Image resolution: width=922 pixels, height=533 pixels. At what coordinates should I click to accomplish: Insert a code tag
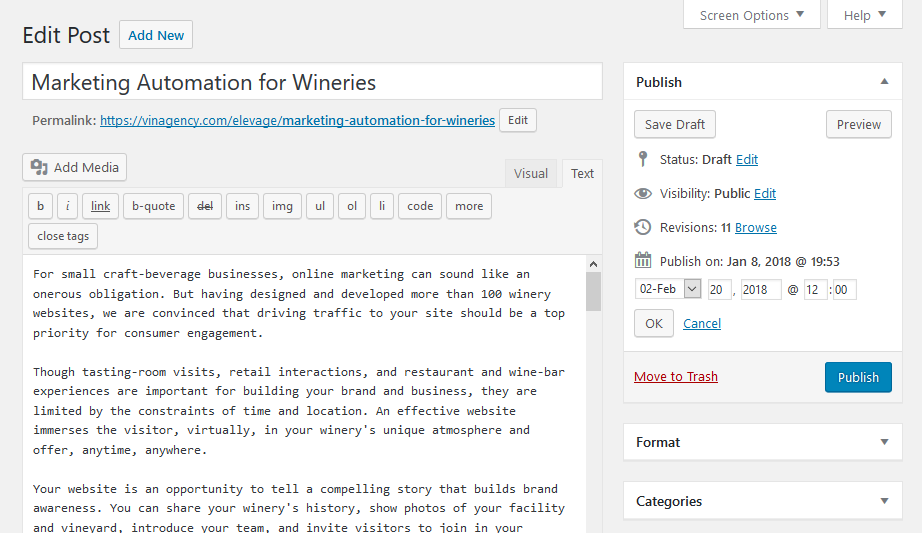420,206
